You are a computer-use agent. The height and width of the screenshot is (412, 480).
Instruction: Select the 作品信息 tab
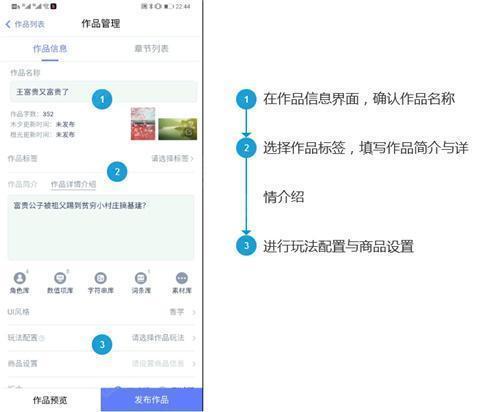coord(50,49)
